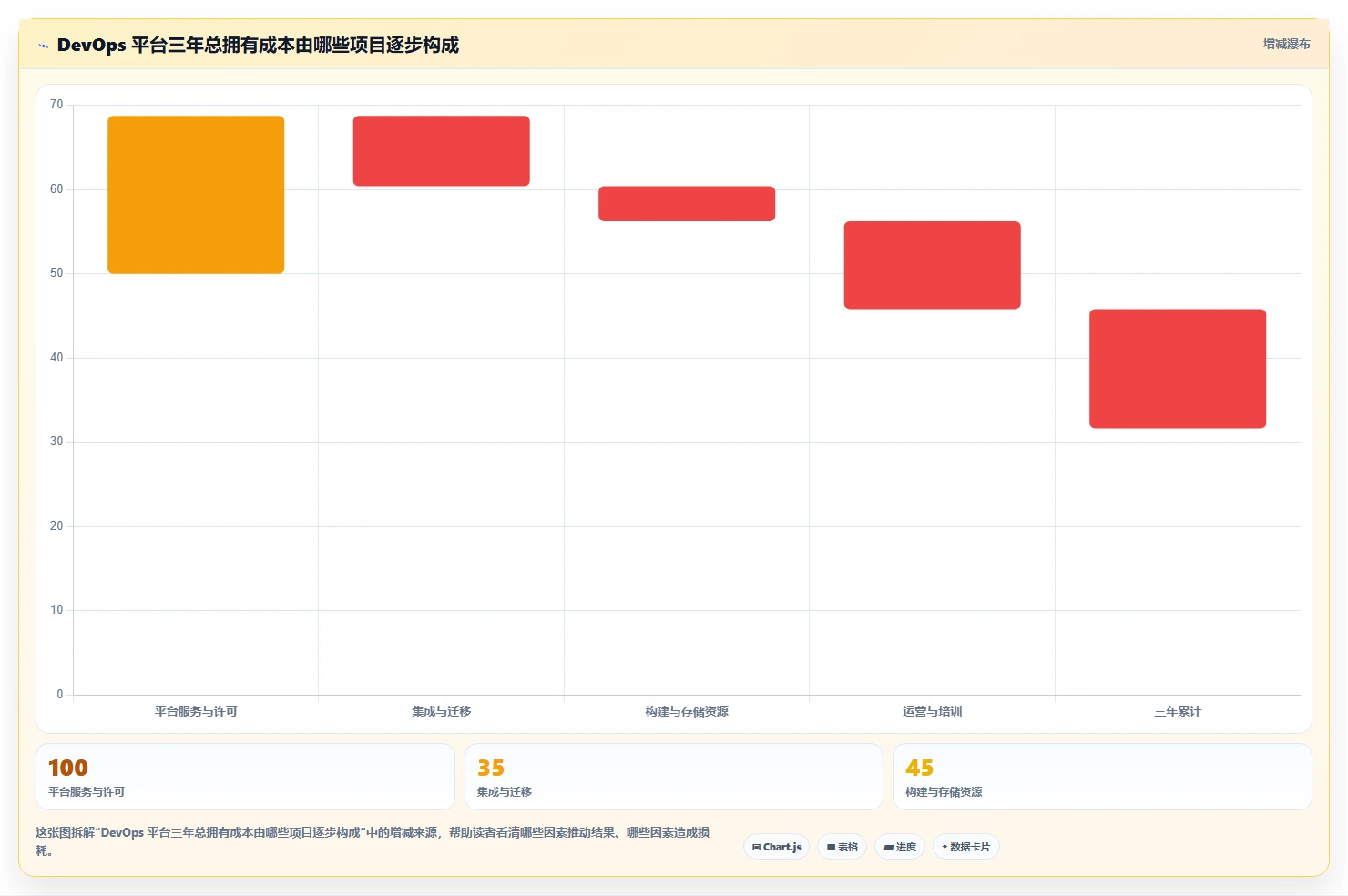Click the 数据卡片 chip
1348x896 pixels.
[966, 847]
